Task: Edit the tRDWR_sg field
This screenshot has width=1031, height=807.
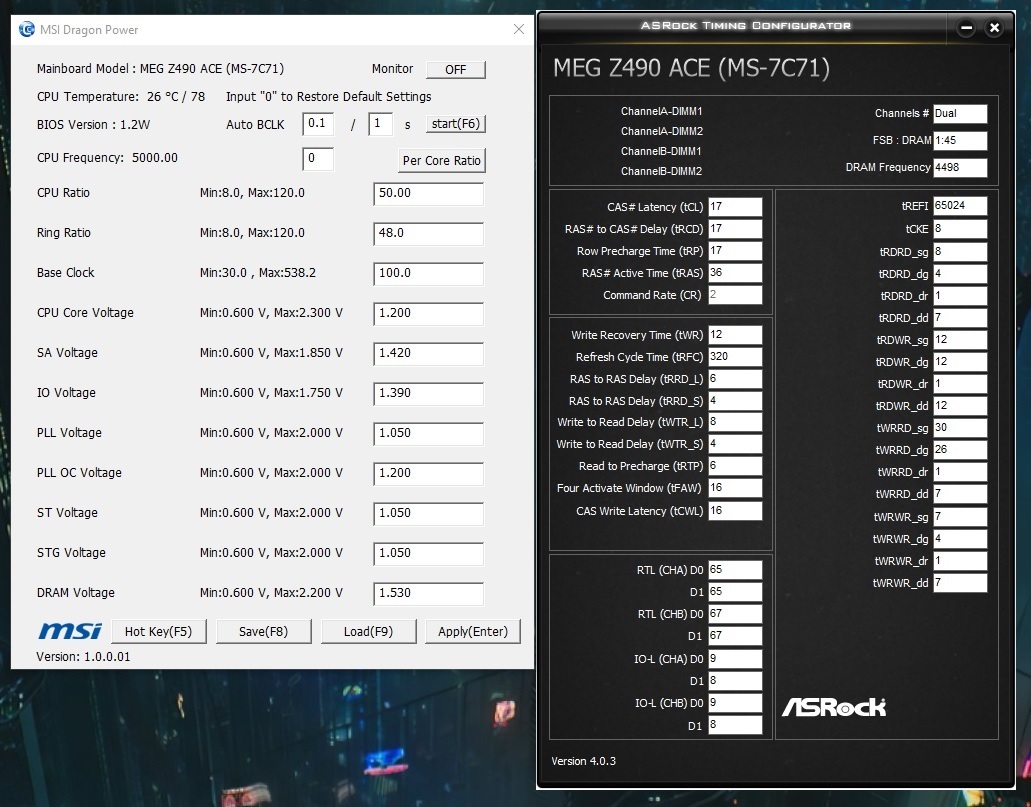Action: click(960, 340)
